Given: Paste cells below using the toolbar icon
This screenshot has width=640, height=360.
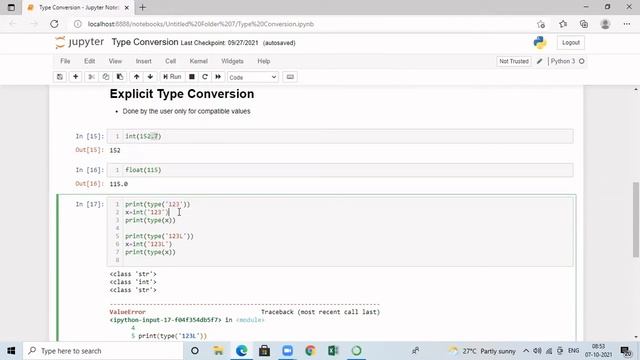Looking at the screenshot, I should pyautogui.click(x=120, y=77).
